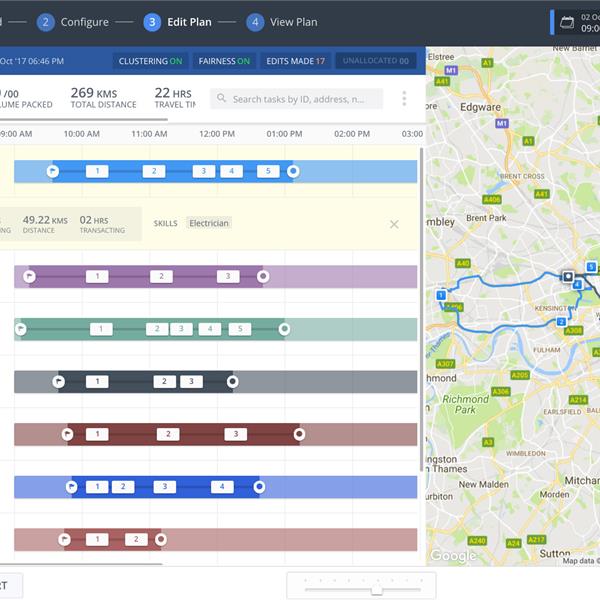Select task 2 on purple route
The image size is (600, 600).
point(161,276)
